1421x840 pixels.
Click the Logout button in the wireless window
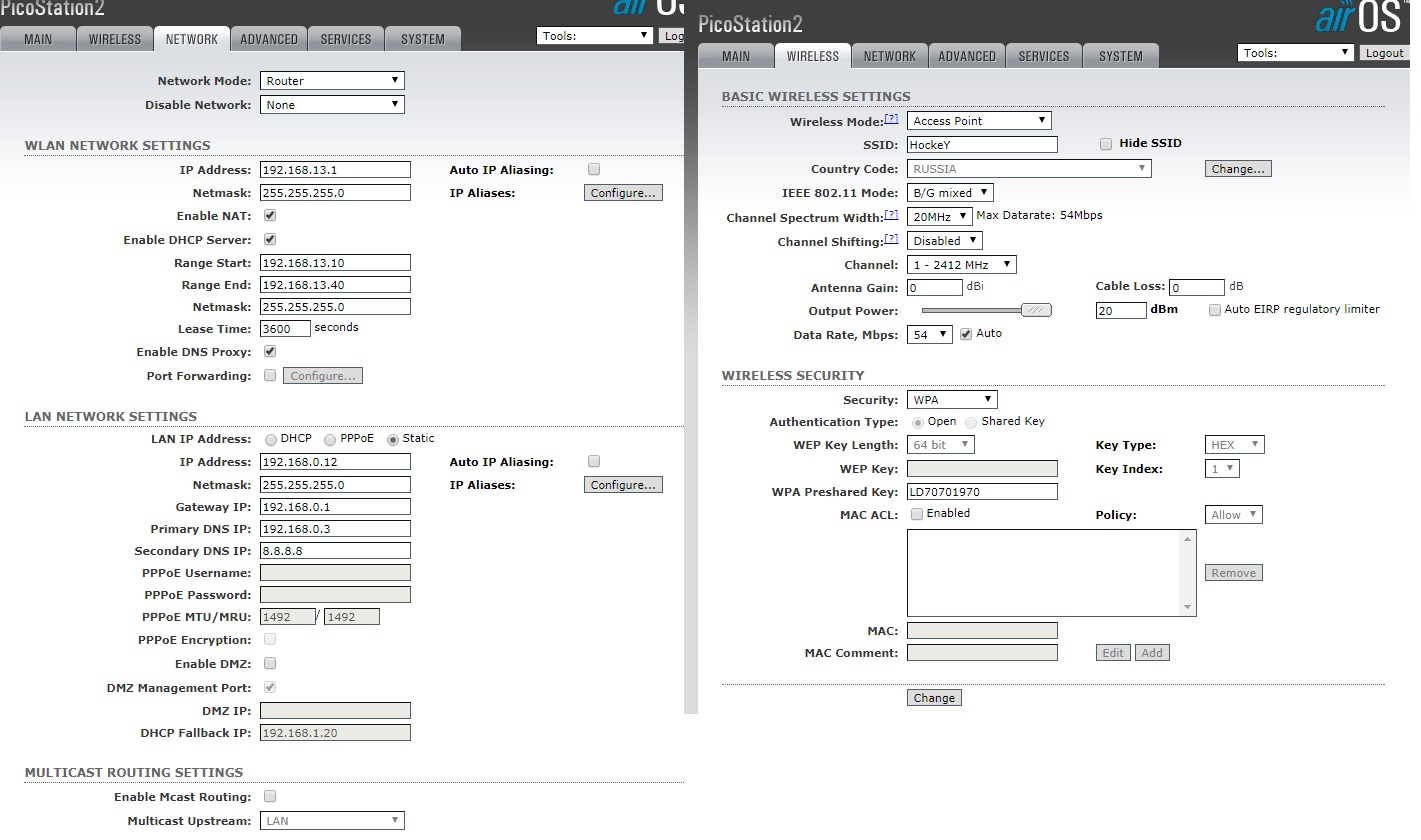coord(1385,53)
